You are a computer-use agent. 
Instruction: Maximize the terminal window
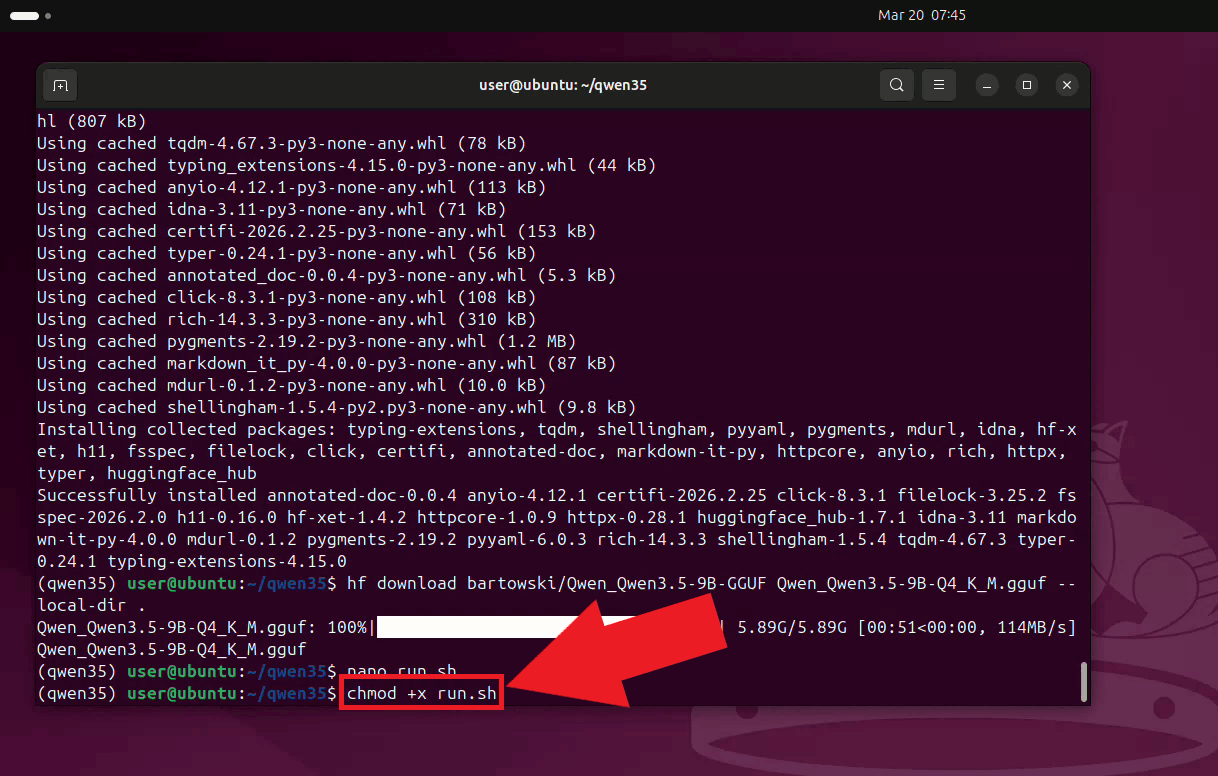[1027, 85]
